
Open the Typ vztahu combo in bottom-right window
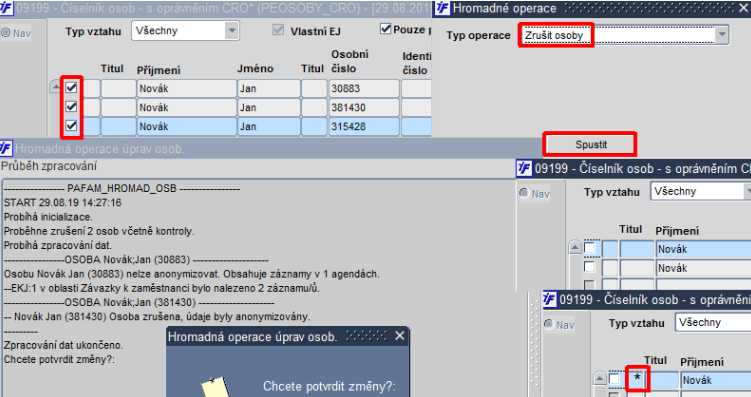coord(714,322)
